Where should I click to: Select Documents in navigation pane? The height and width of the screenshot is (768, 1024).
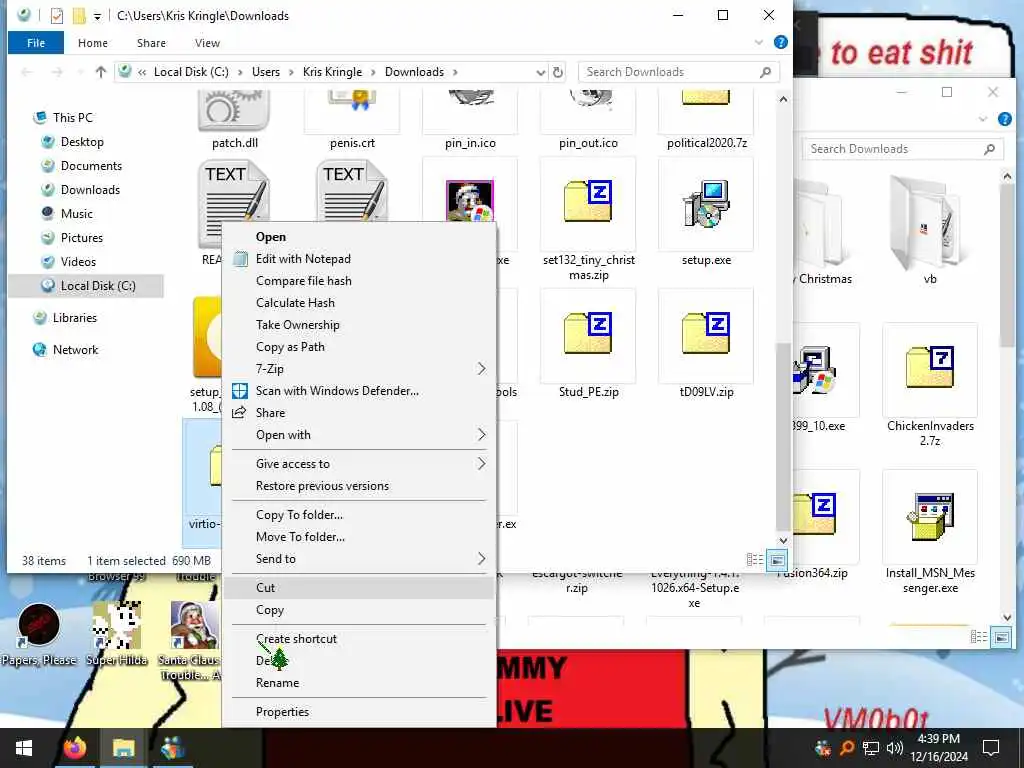pyautogui.click(x=91, y=166)
